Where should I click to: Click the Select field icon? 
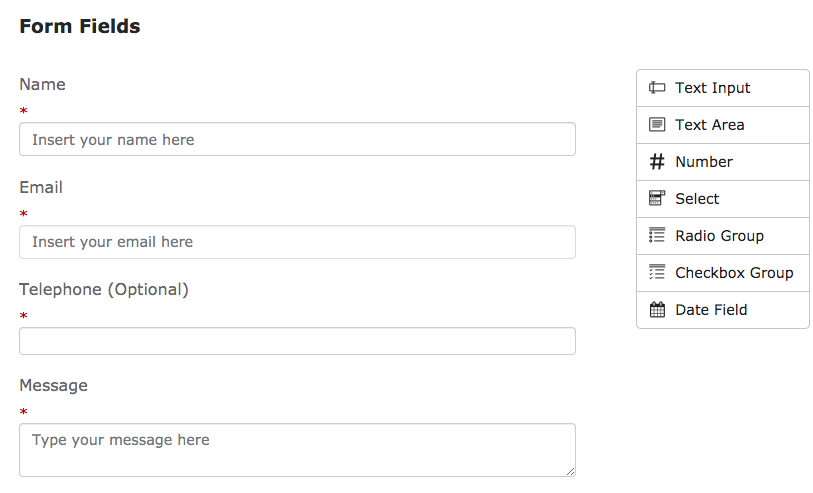coord(657,199)
